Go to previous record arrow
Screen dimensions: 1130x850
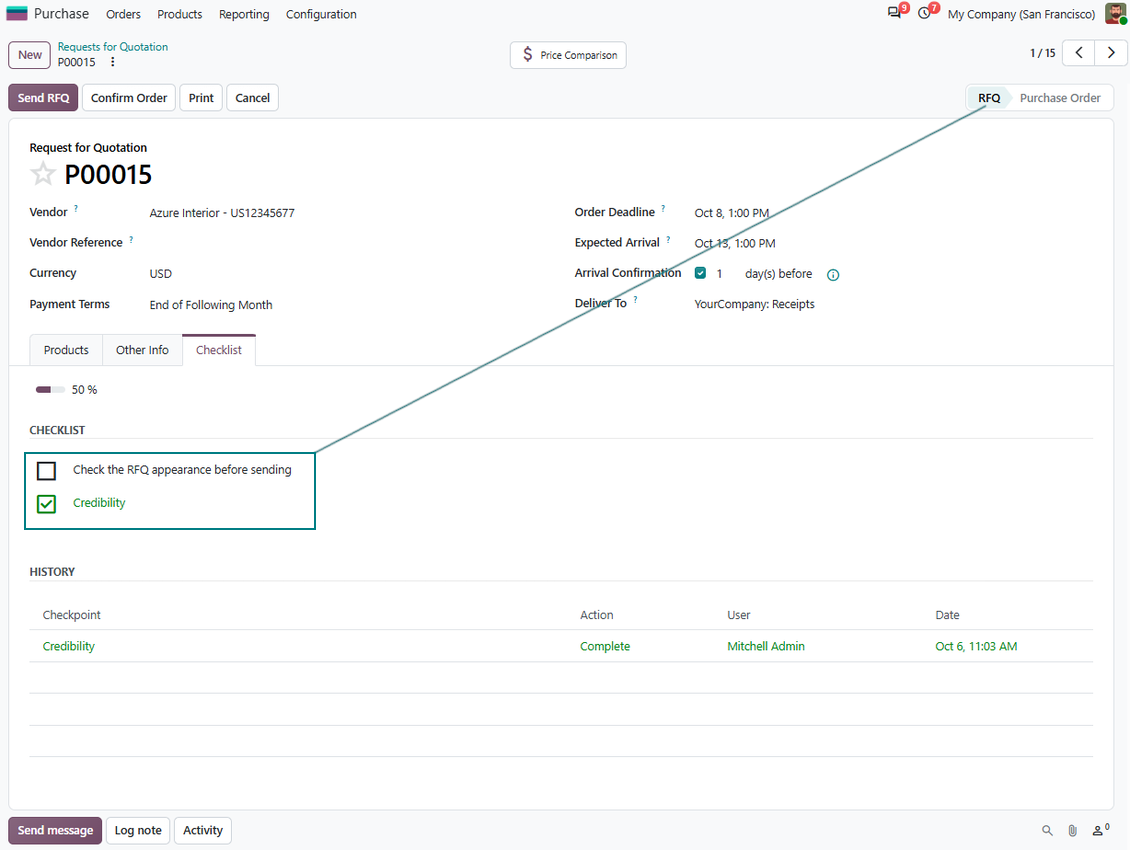click(x=1079, y=53)
